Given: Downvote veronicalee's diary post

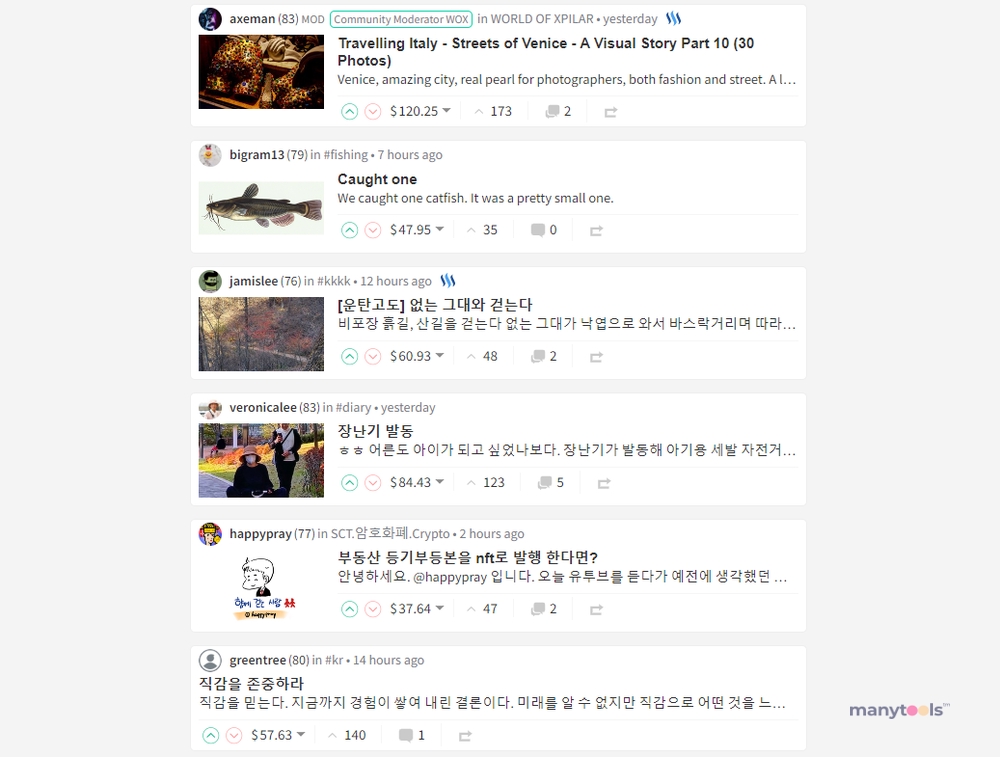Looking at the screenshot, I should (373, 483).
